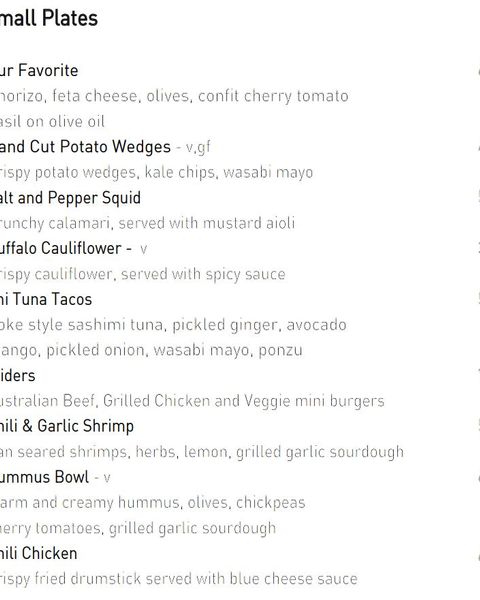The width and height of the screenshot is (480, 600).
Task: Click the Small Plates heading
Action: pos(49,18)
